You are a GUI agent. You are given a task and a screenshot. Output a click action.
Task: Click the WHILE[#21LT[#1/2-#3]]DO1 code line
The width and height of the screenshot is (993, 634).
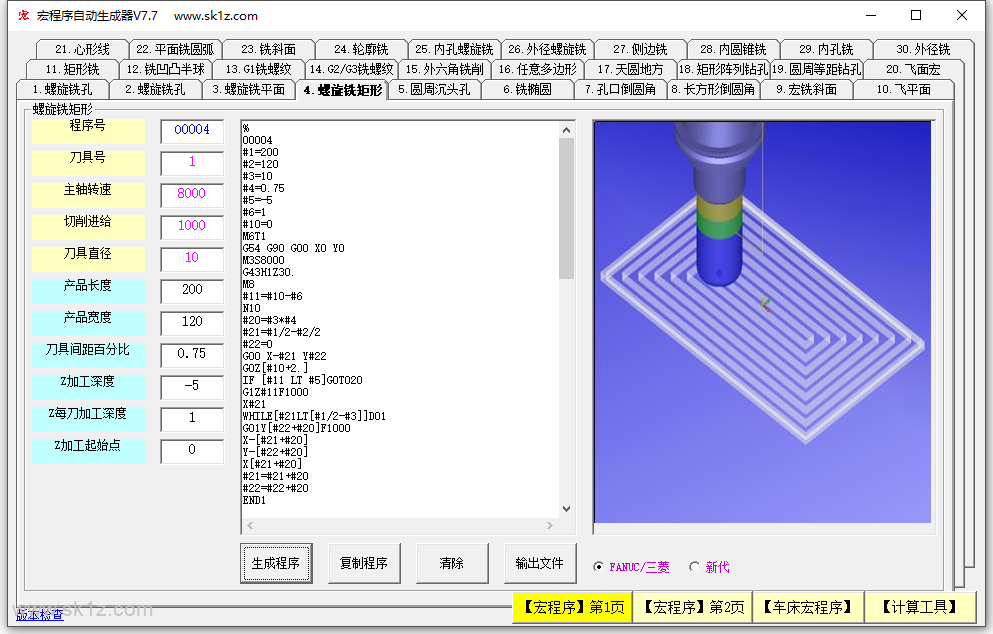coord(314,416)
